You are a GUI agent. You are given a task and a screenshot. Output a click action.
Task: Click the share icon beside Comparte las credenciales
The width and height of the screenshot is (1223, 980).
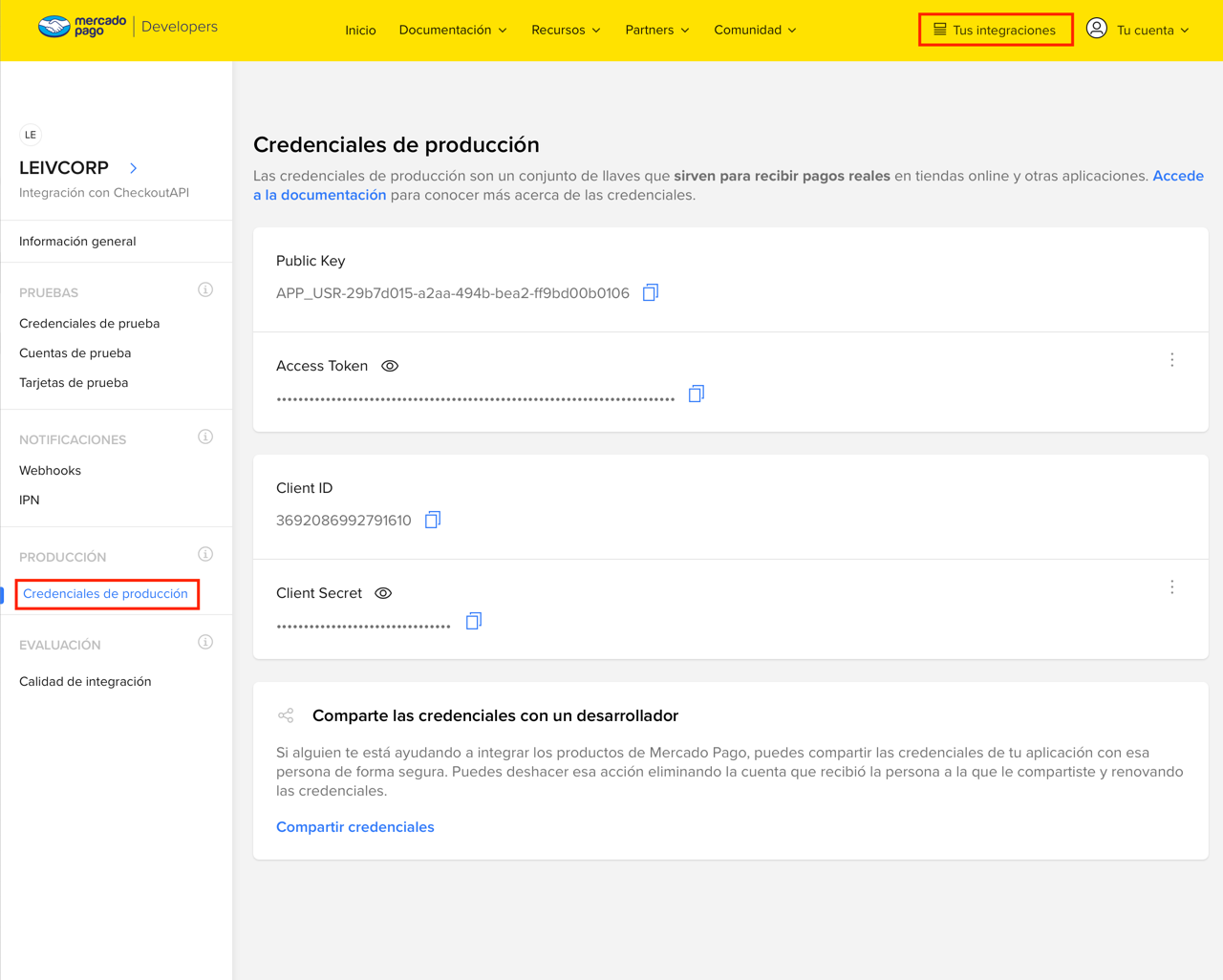286,715
